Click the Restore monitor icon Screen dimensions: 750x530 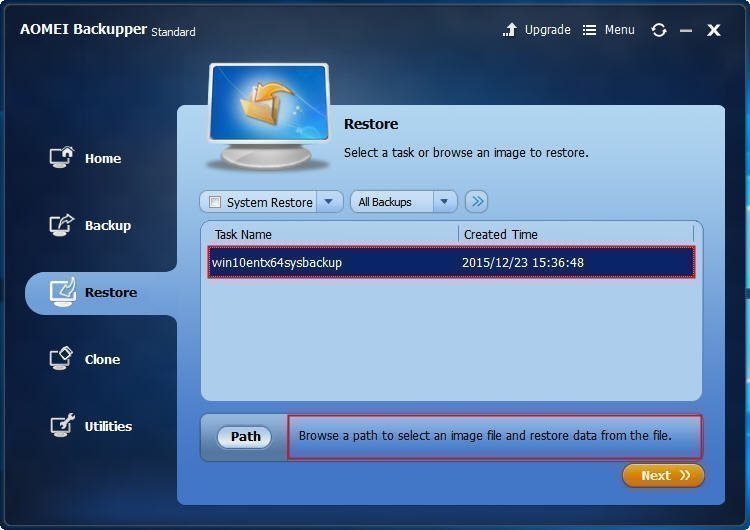click(x=63, y=292)
